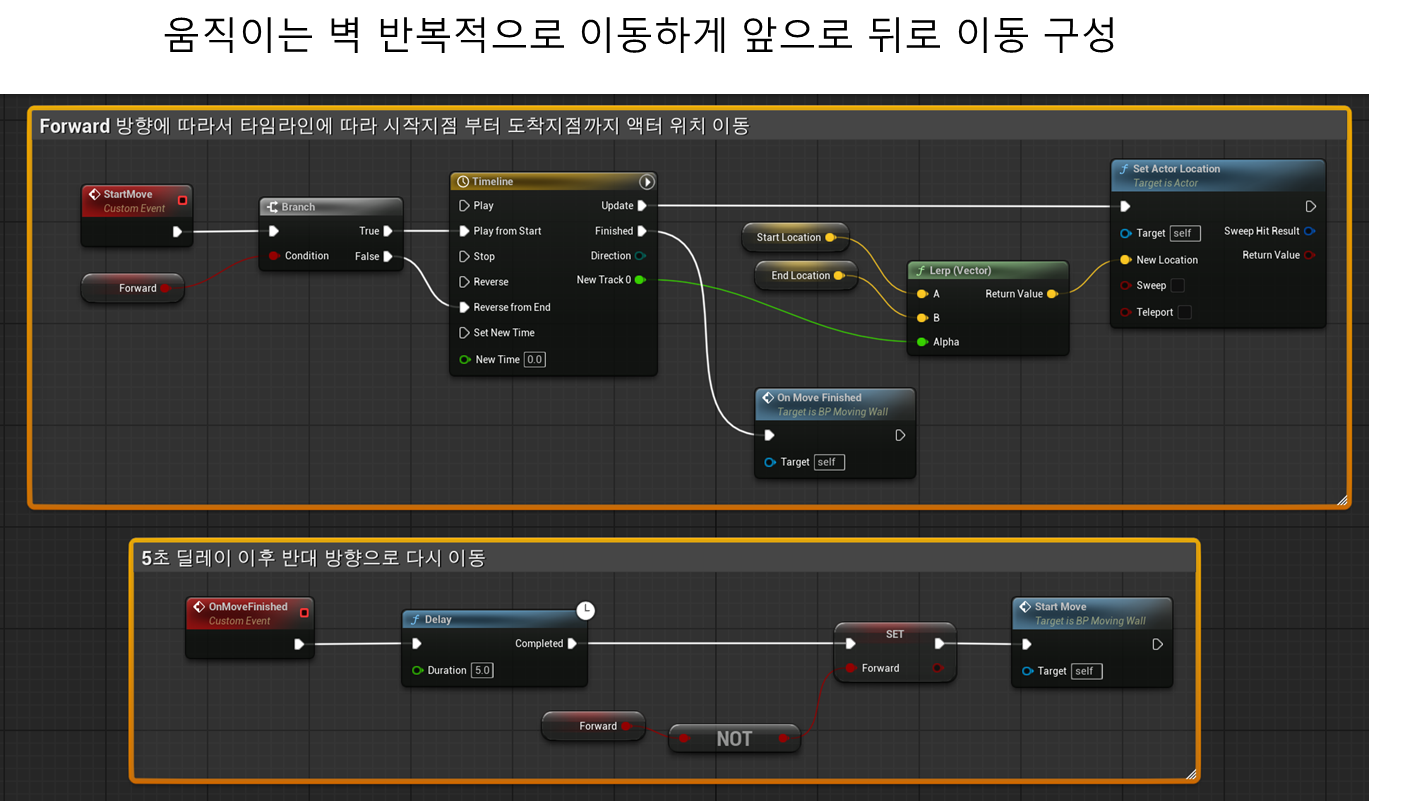
Task: Click the play icon in Timeline header
Action: 647,182
